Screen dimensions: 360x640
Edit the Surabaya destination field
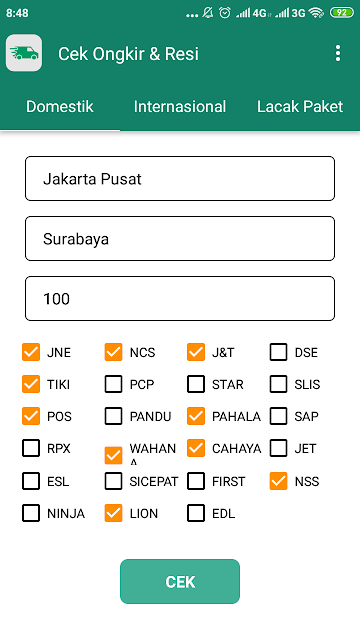pos(180,238)
